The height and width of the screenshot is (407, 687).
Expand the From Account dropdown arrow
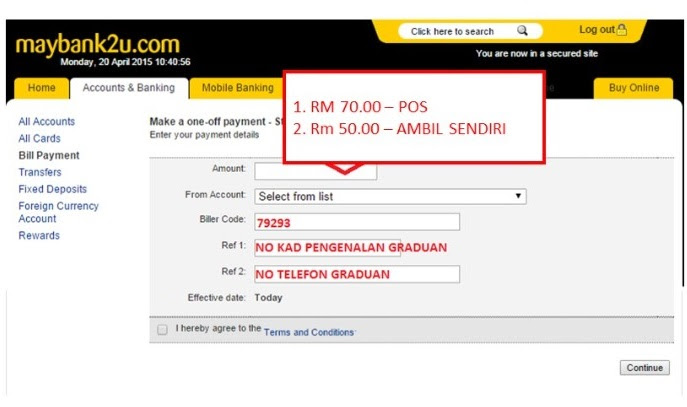pyautogui.click(x=518, y=196)
